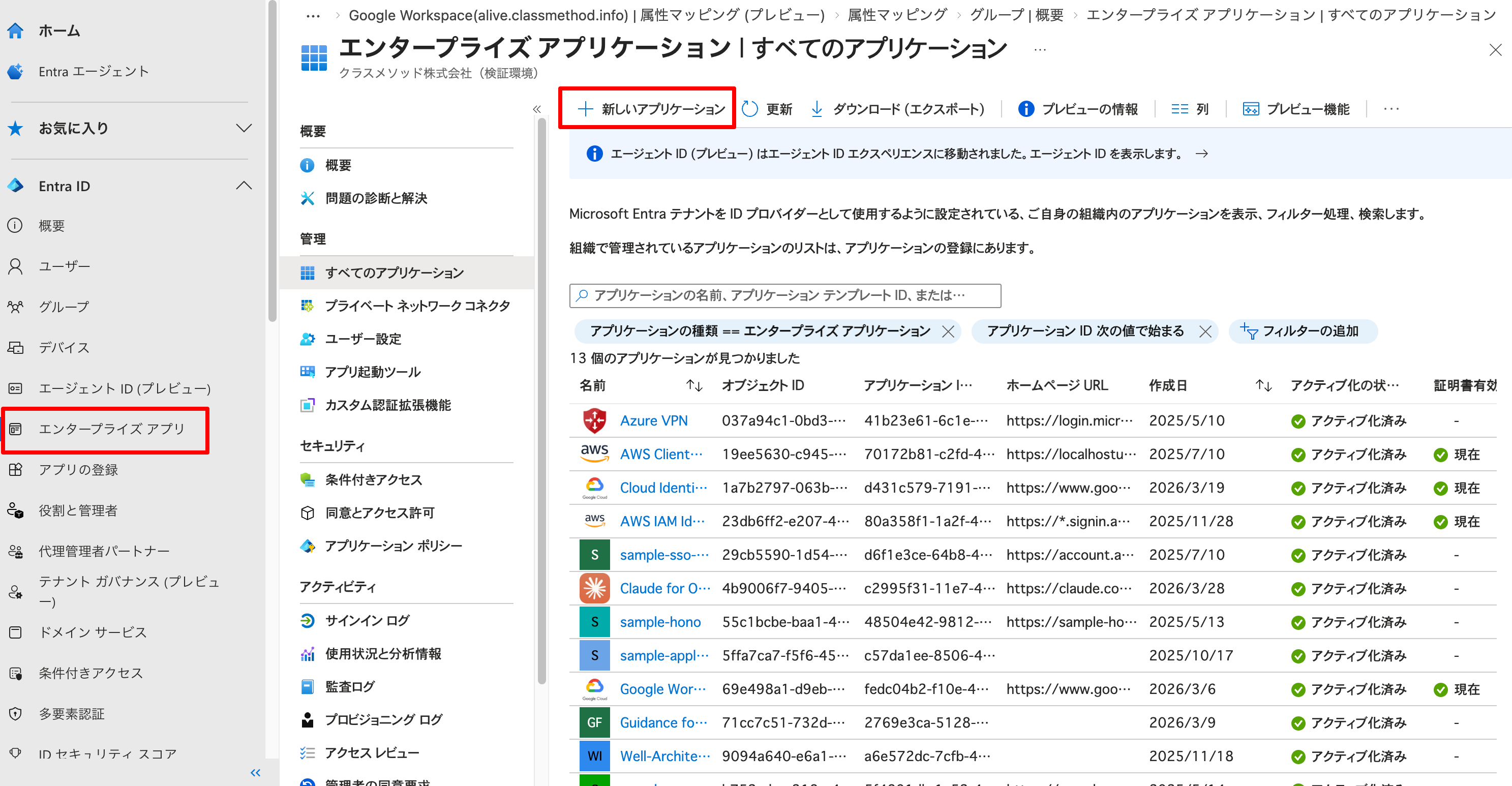
Task: Click the ユーザー sidebar icon
Action: (x=15, y=265)
